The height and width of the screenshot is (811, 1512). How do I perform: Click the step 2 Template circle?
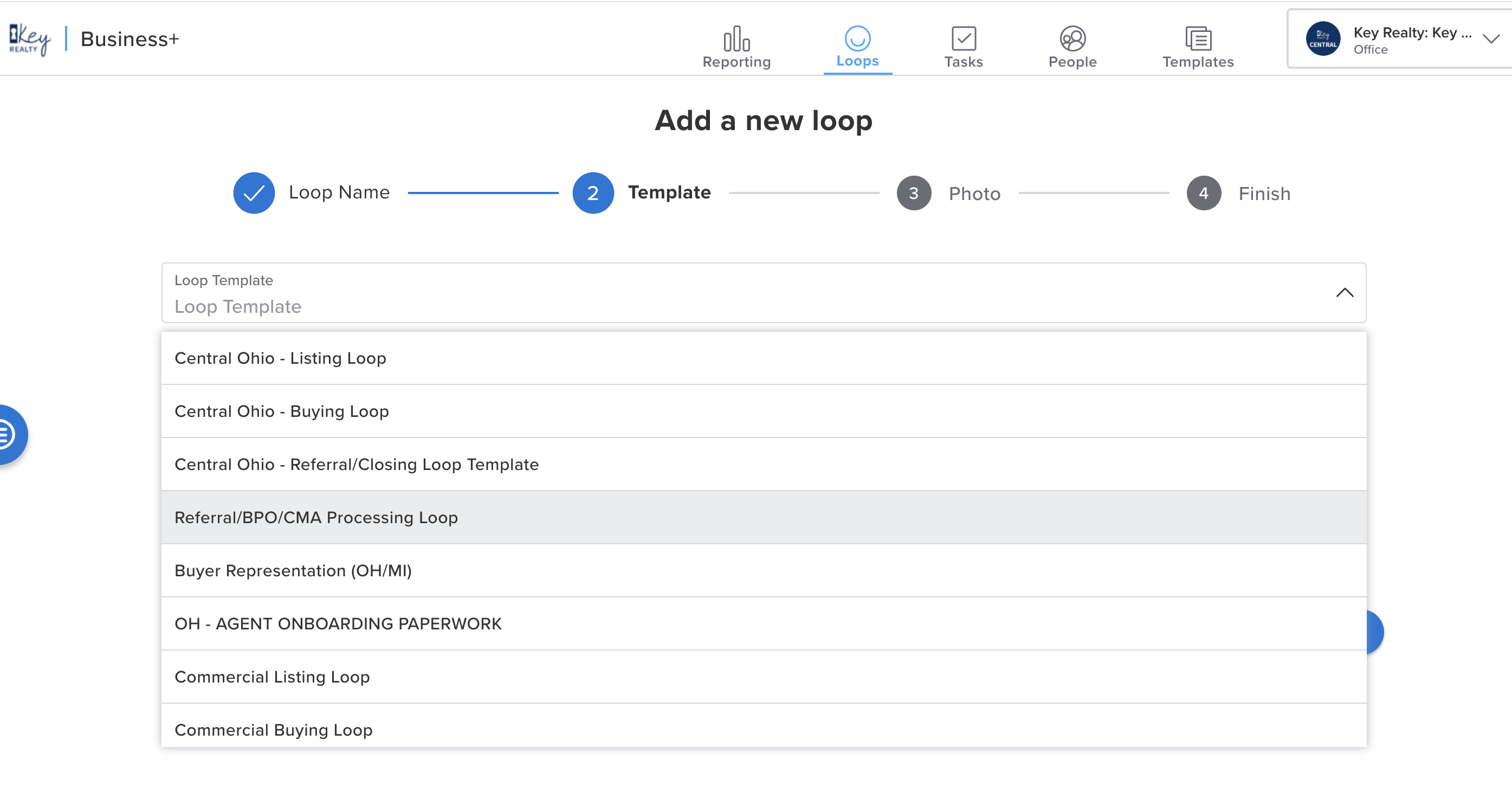click(593, 192)
